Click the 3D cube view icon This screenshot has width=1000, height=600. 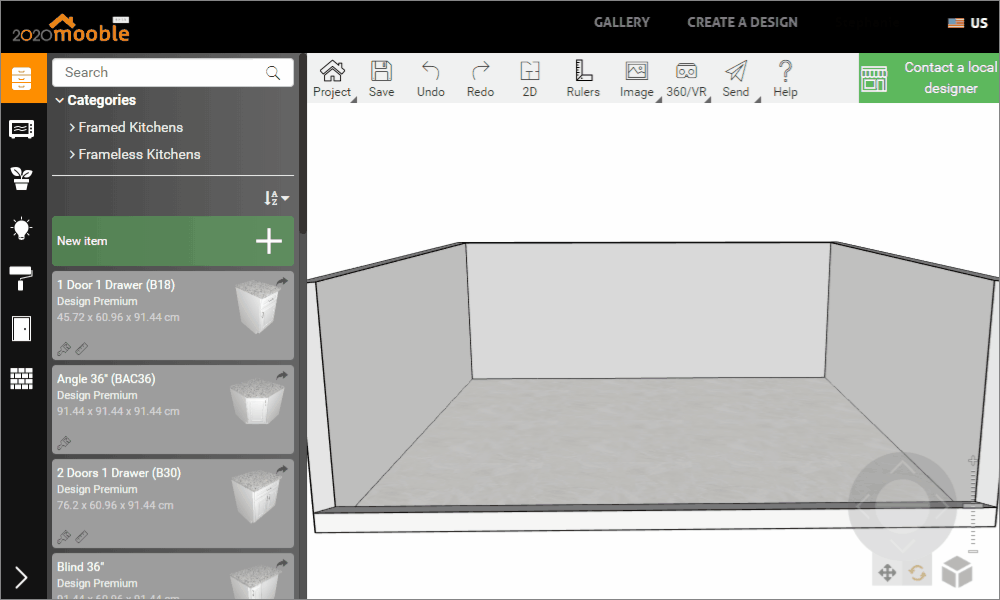pyautogui.click(x=957, y=571)
